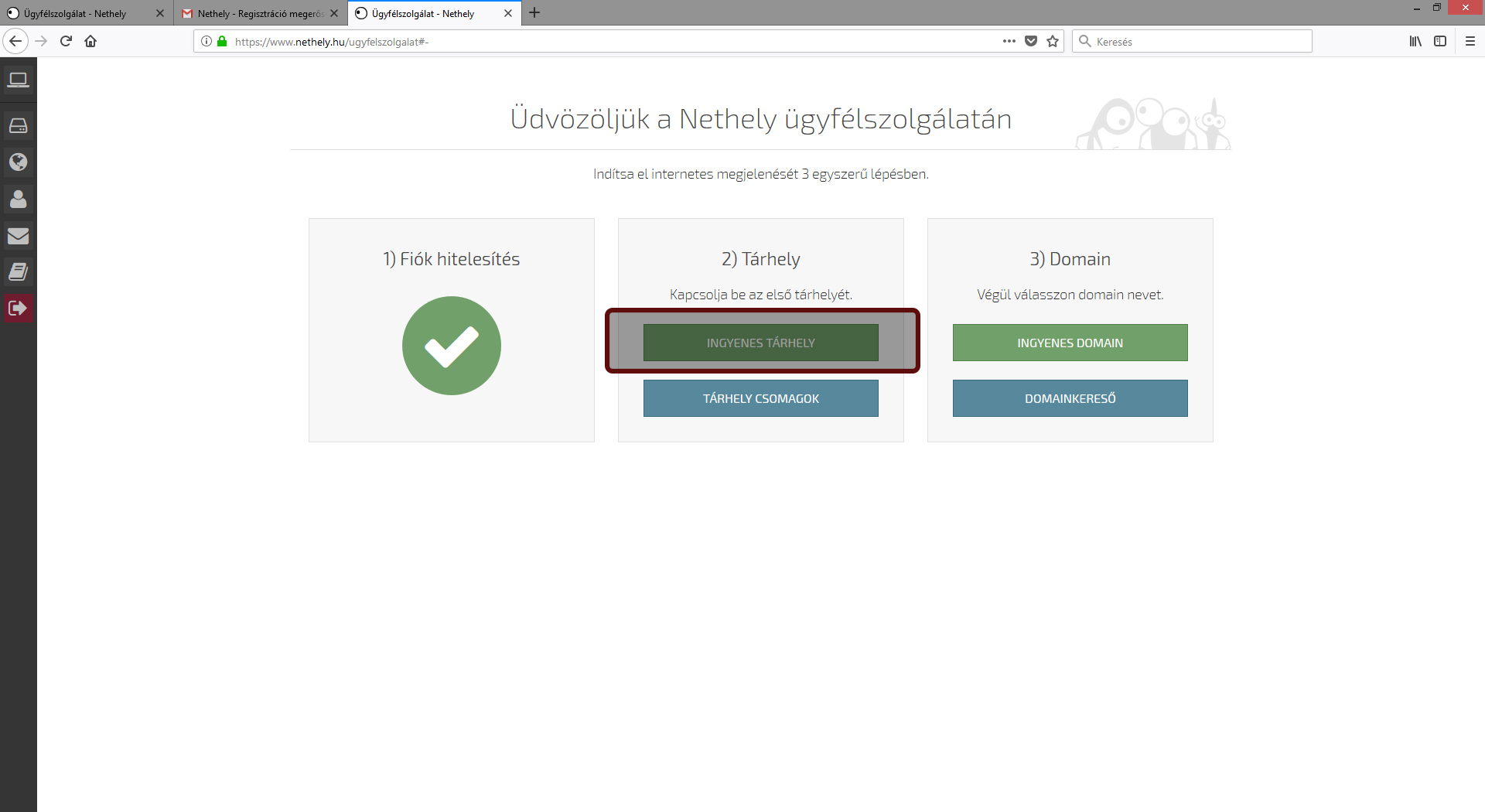
Task: Open the globe domain icon in sidebar
Action: click(x=18, y=162)
